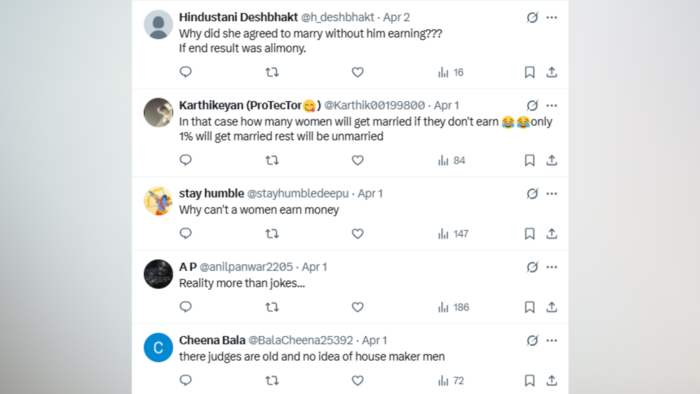Repost Karthikeyan's tweet about women earning
The width and height of the screenshot is (700, 394).
272,160
